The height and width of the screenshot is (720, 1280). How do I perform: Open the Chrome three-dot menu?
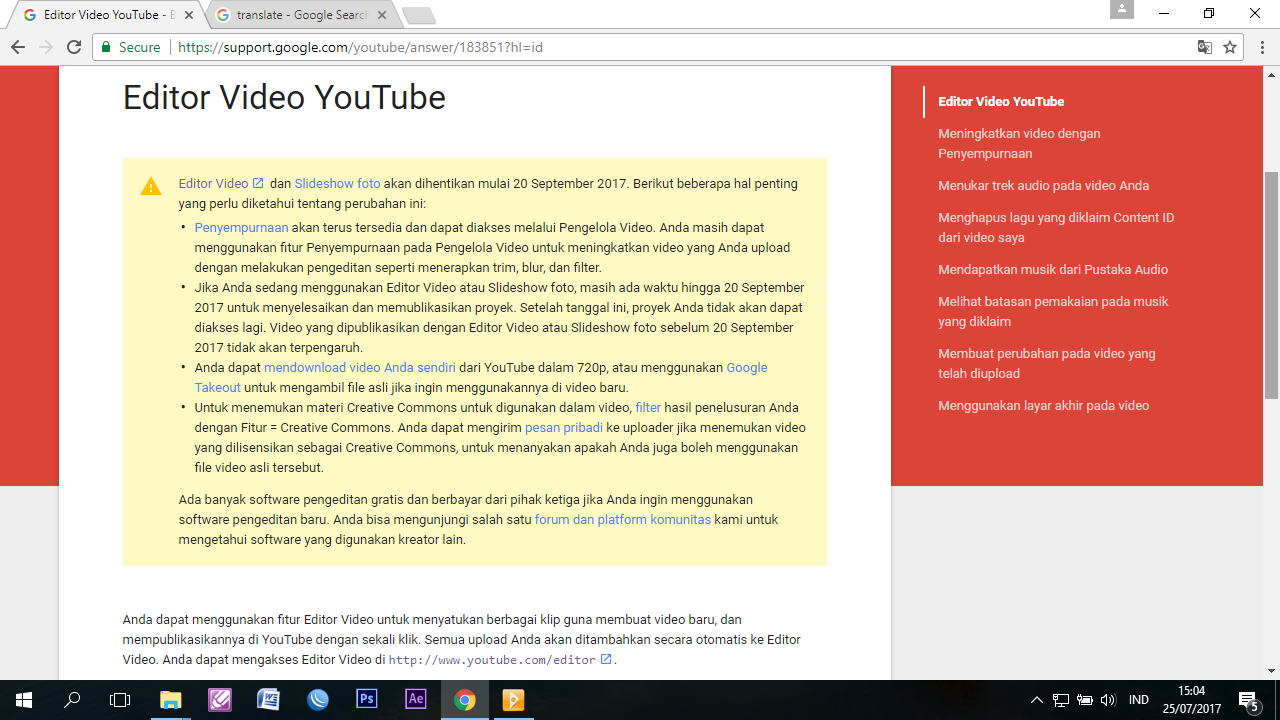pos(1262,47)
